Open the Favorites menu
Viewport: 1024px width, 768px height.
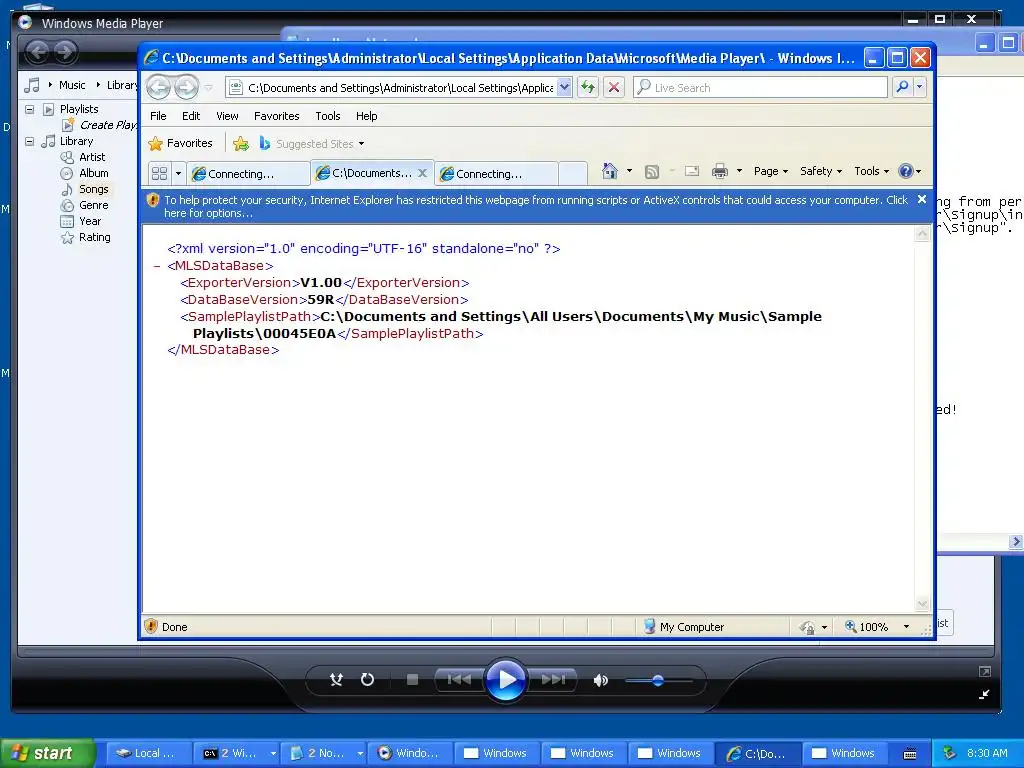pos(276,116)
